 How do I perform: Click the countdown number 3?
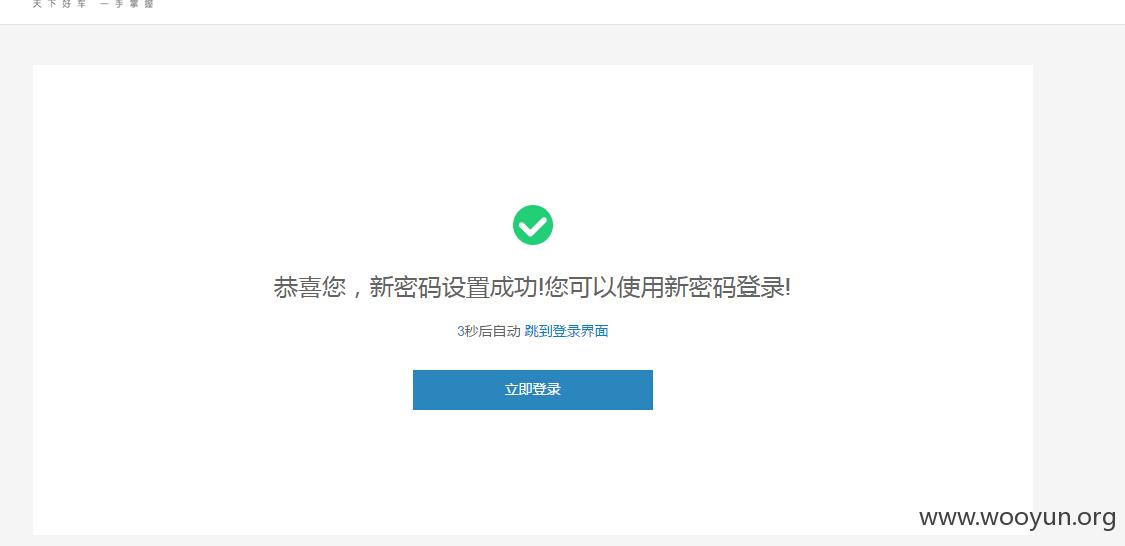(x=461, y=331)
